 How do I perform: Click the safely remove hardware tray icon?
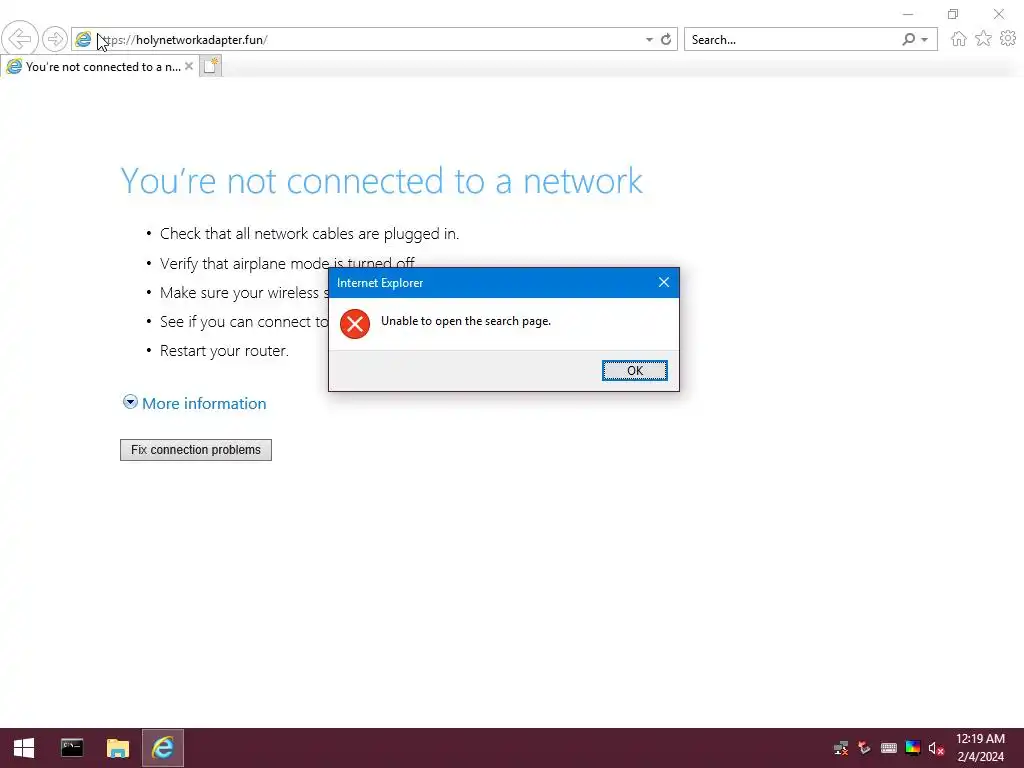(865, 748)
